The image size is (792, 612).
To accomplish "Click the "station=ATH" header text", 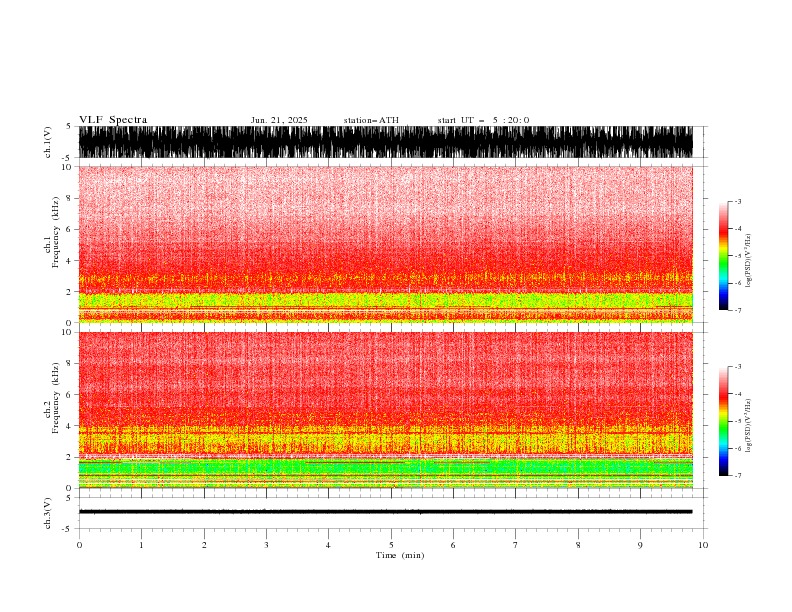I will [371, 120].
